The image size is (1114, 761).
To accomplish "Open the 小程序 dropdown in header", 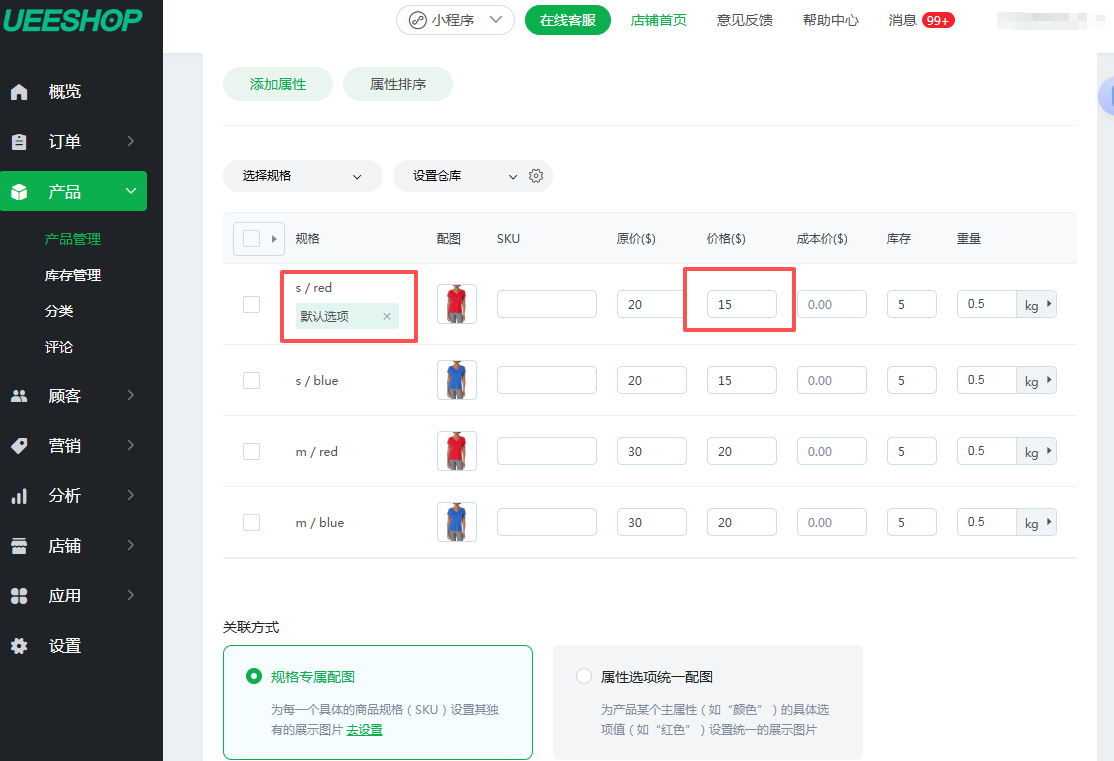I will point(455,20).
